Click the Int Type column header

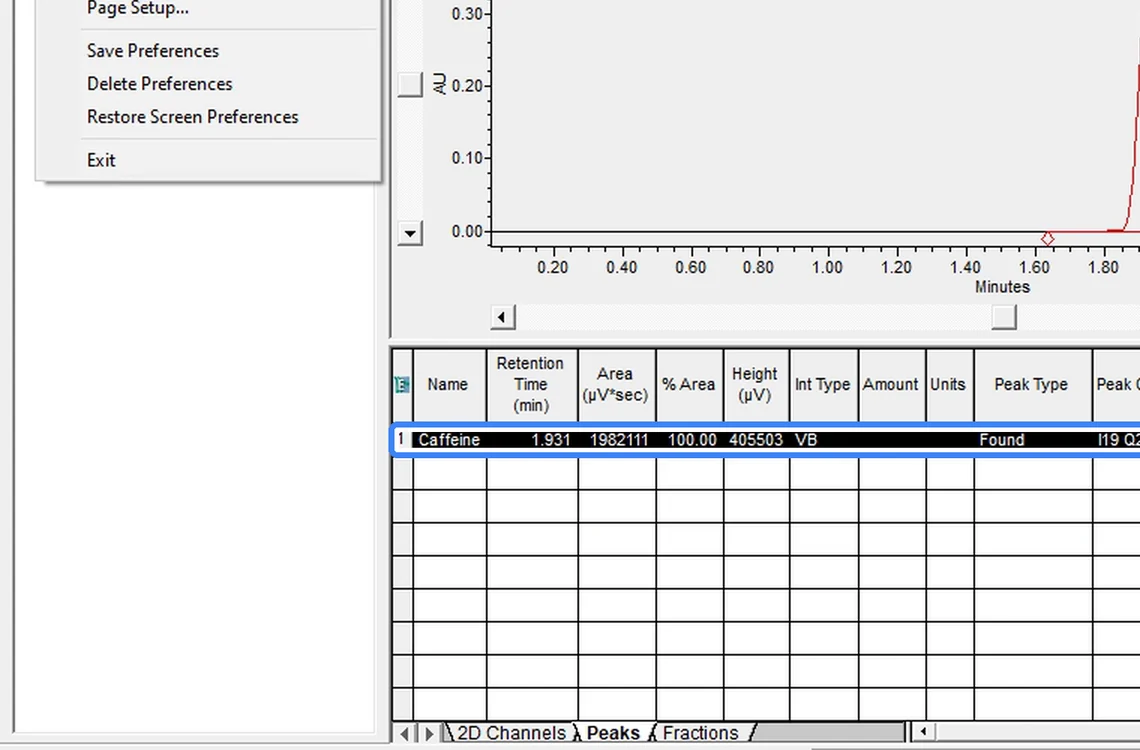823,384
